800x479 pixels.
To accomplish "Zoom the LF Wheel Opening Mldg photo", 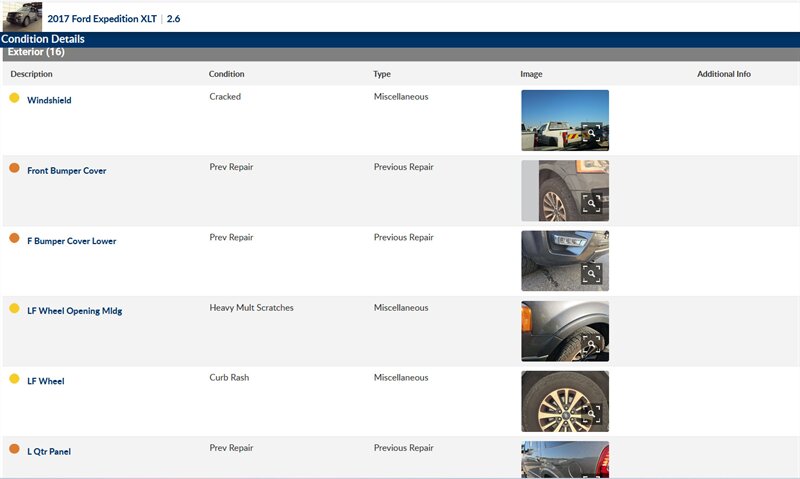I will click(592, 343).
